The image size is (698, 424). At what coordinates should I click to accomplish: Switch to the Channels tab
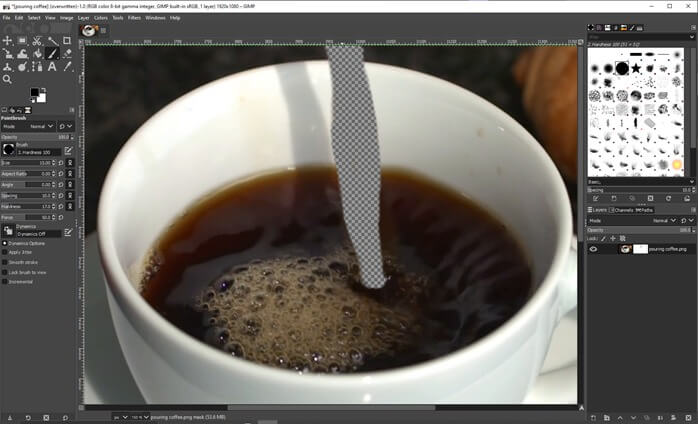[621, 210]
